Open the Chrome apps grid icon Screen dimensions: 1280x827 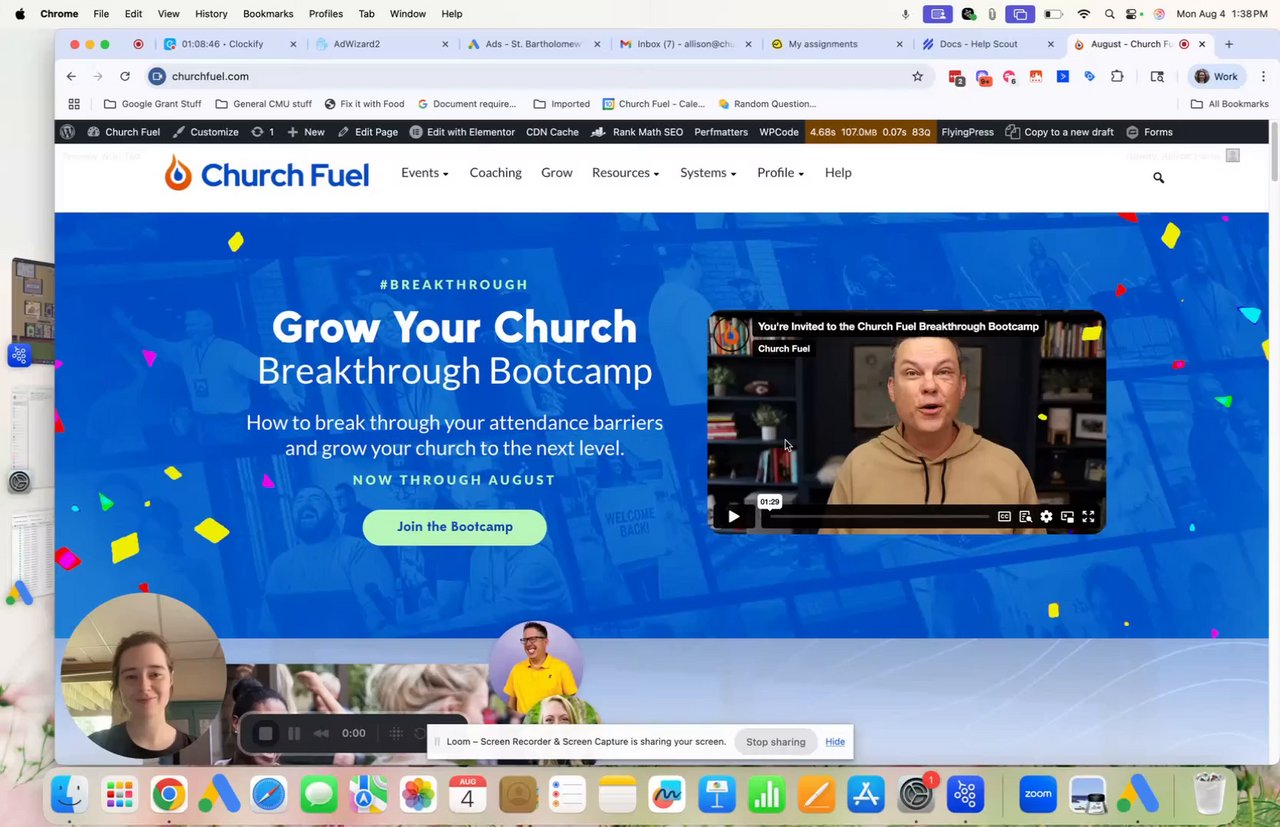74,104
